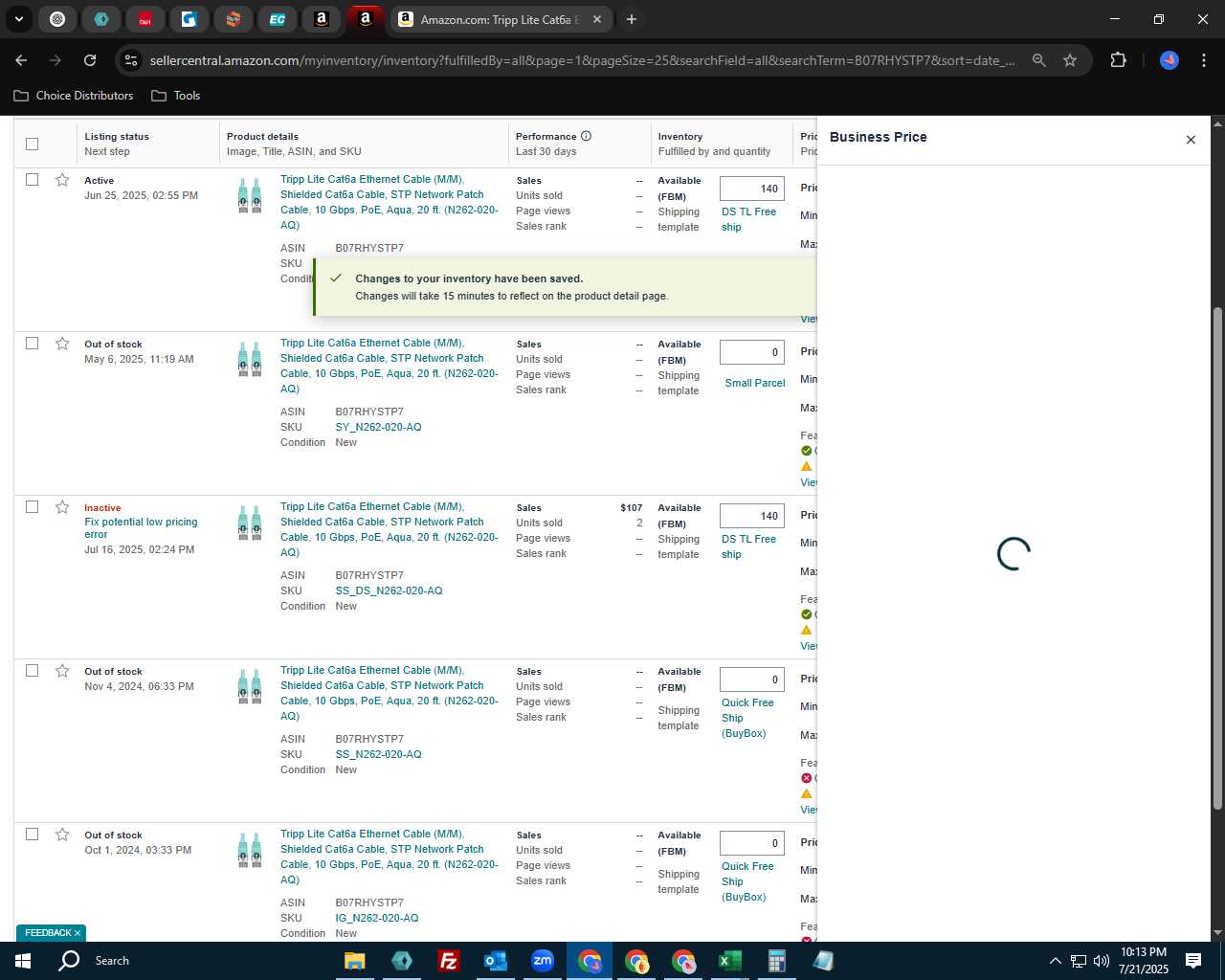This screenshot has width=1225, height=980.
Task: Click the Windows taskbar Search box
Action: [112, 961]
